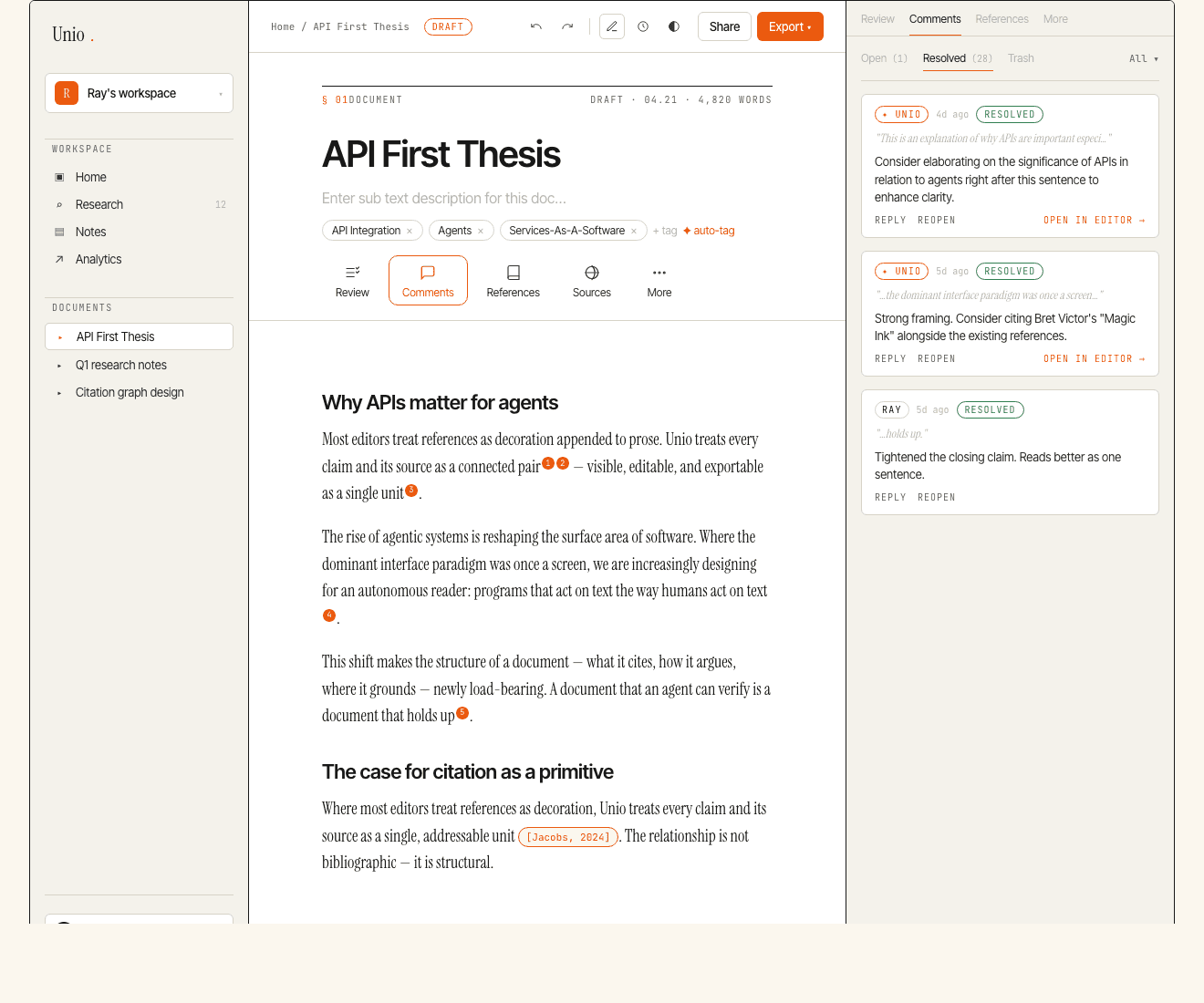Select Citation graph design document

[139, 392]
